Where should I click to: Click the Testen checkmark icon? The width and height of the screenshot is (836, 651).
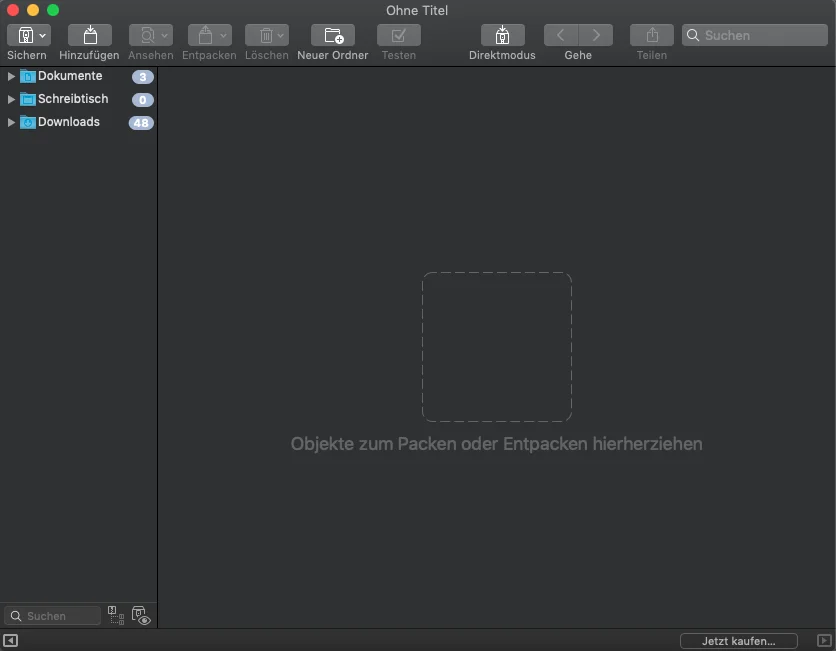(398, 35)
